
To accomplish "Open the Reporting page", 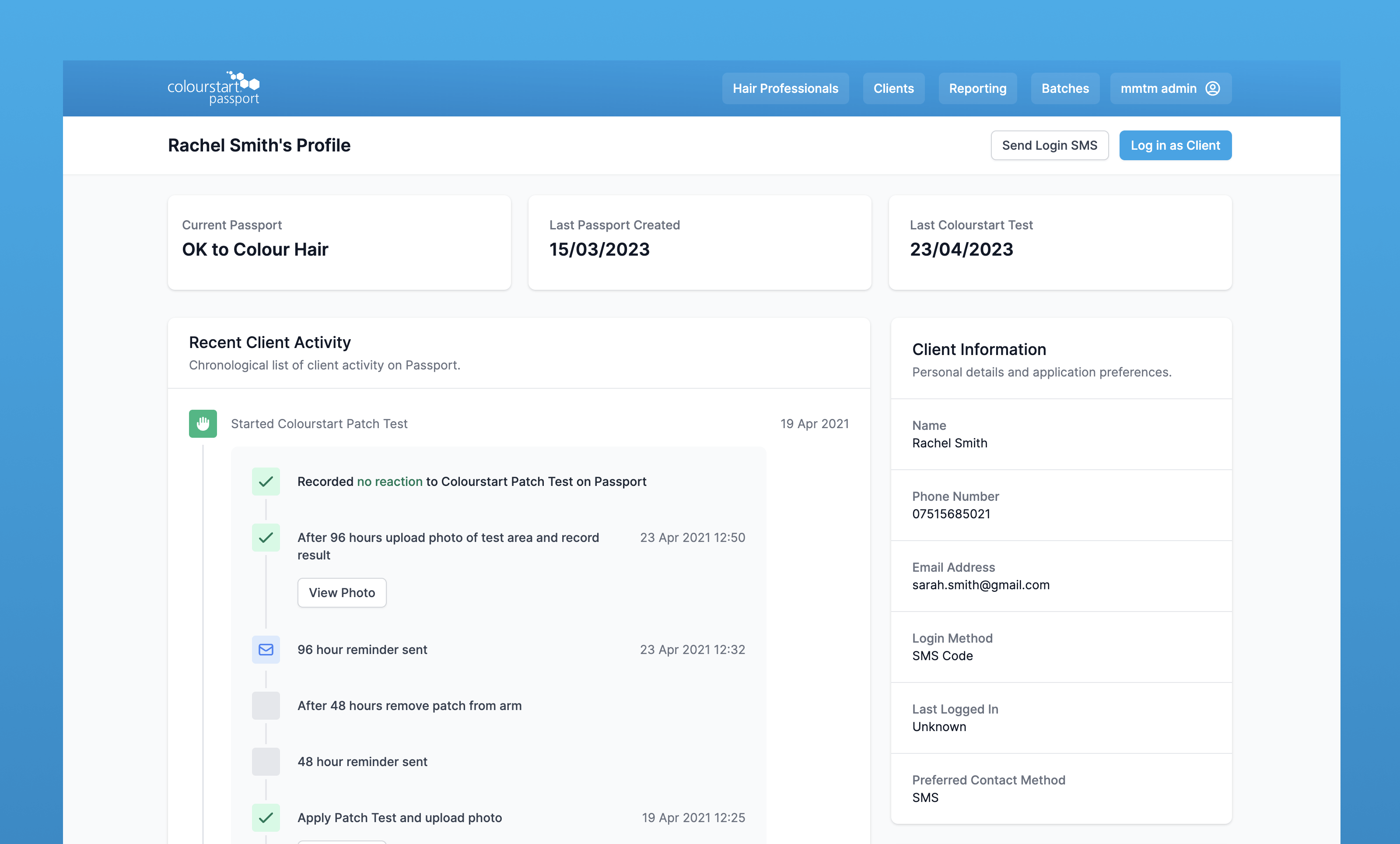I will [977, 88].
